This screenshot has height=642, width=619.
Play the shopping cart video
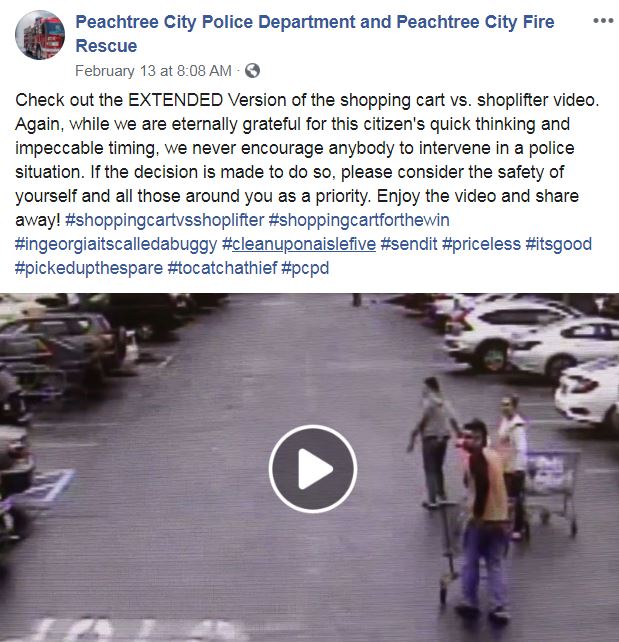pos(313,469)
